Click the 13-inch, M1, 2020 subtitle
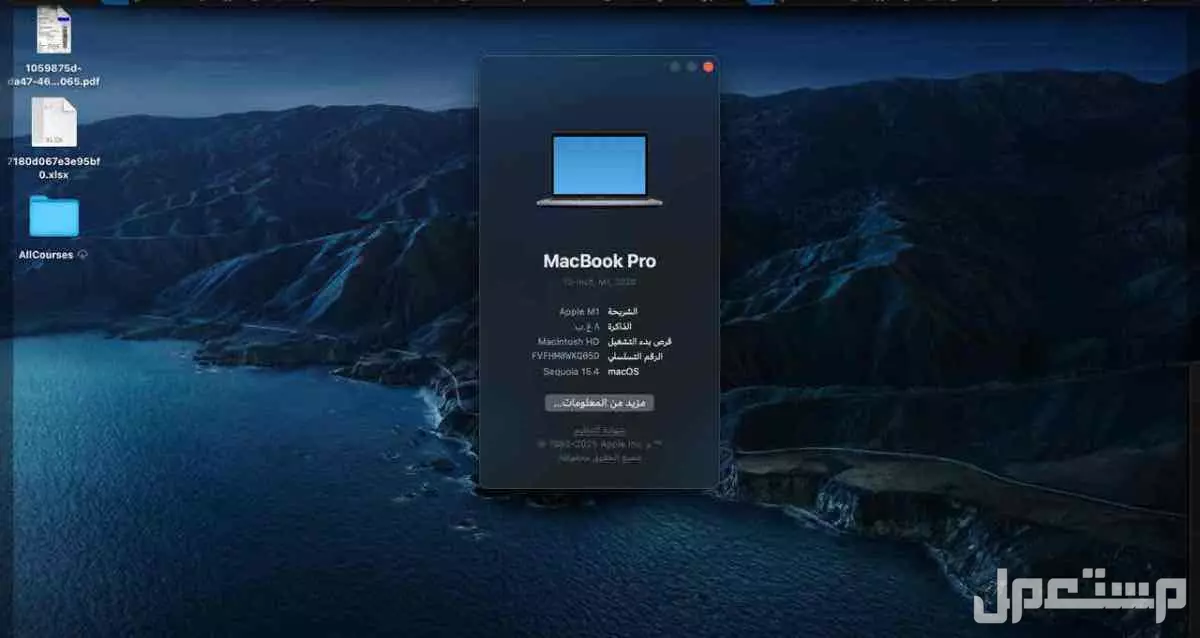Screen dimensions: 1200x638 pyautogui.click(x=599, y=282)
